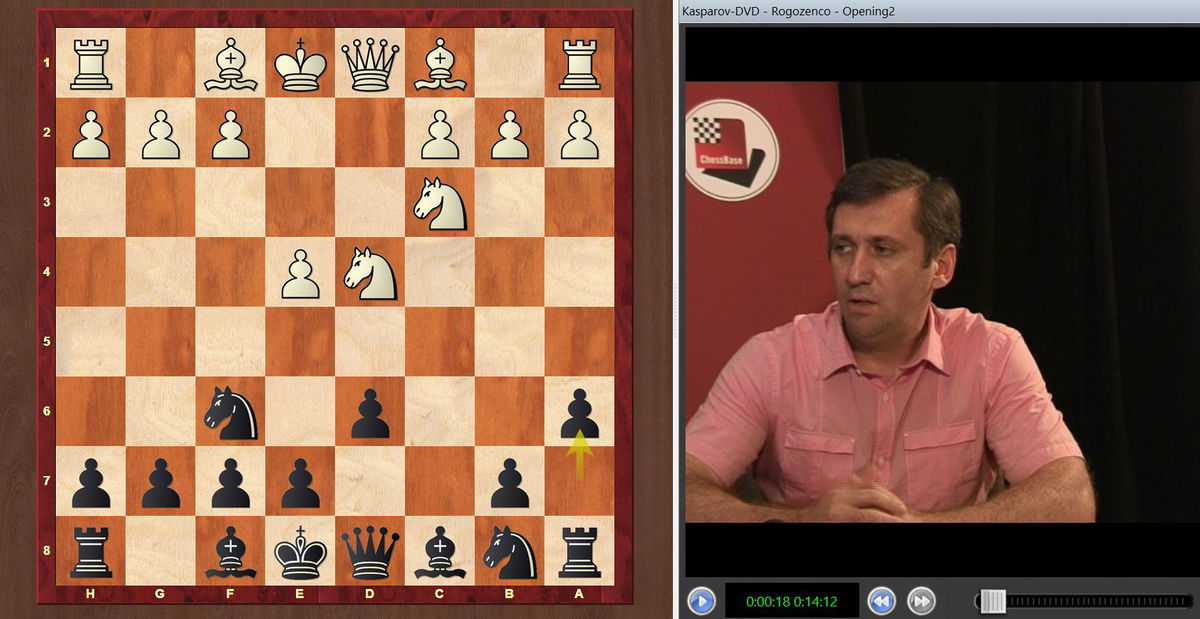This screenshot has width=1200, height=619.
Task: Select the black queen on d8
Action: (x=370, y=552)
